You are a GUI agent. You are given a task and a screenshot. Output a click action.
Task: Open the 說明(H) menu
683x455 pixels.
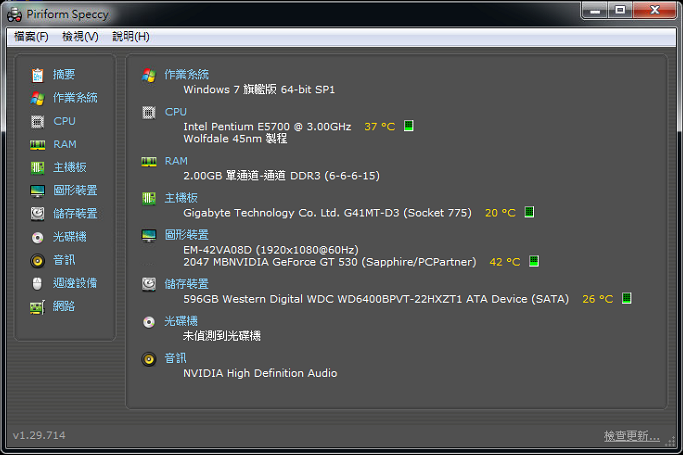[131, 37]
